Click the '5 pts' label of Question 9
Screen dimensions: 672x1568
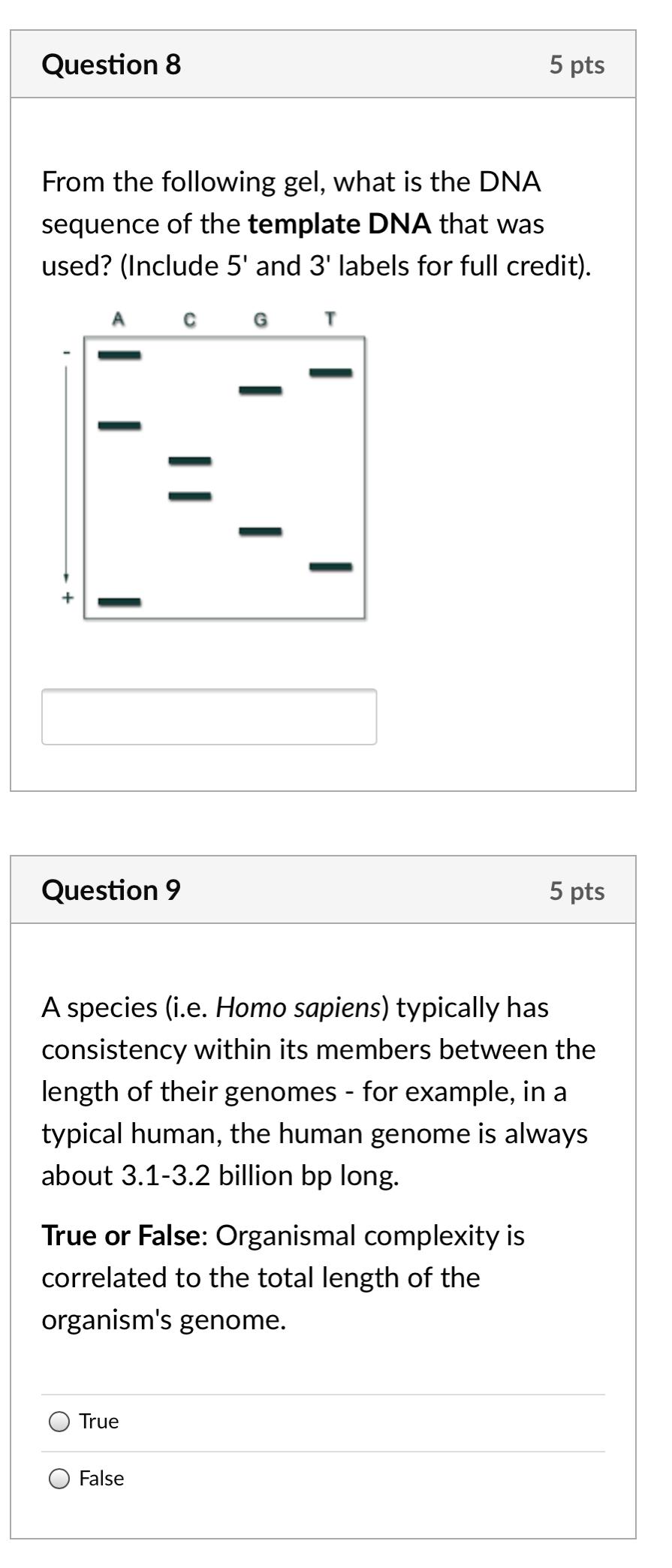(x=577, y=891)
